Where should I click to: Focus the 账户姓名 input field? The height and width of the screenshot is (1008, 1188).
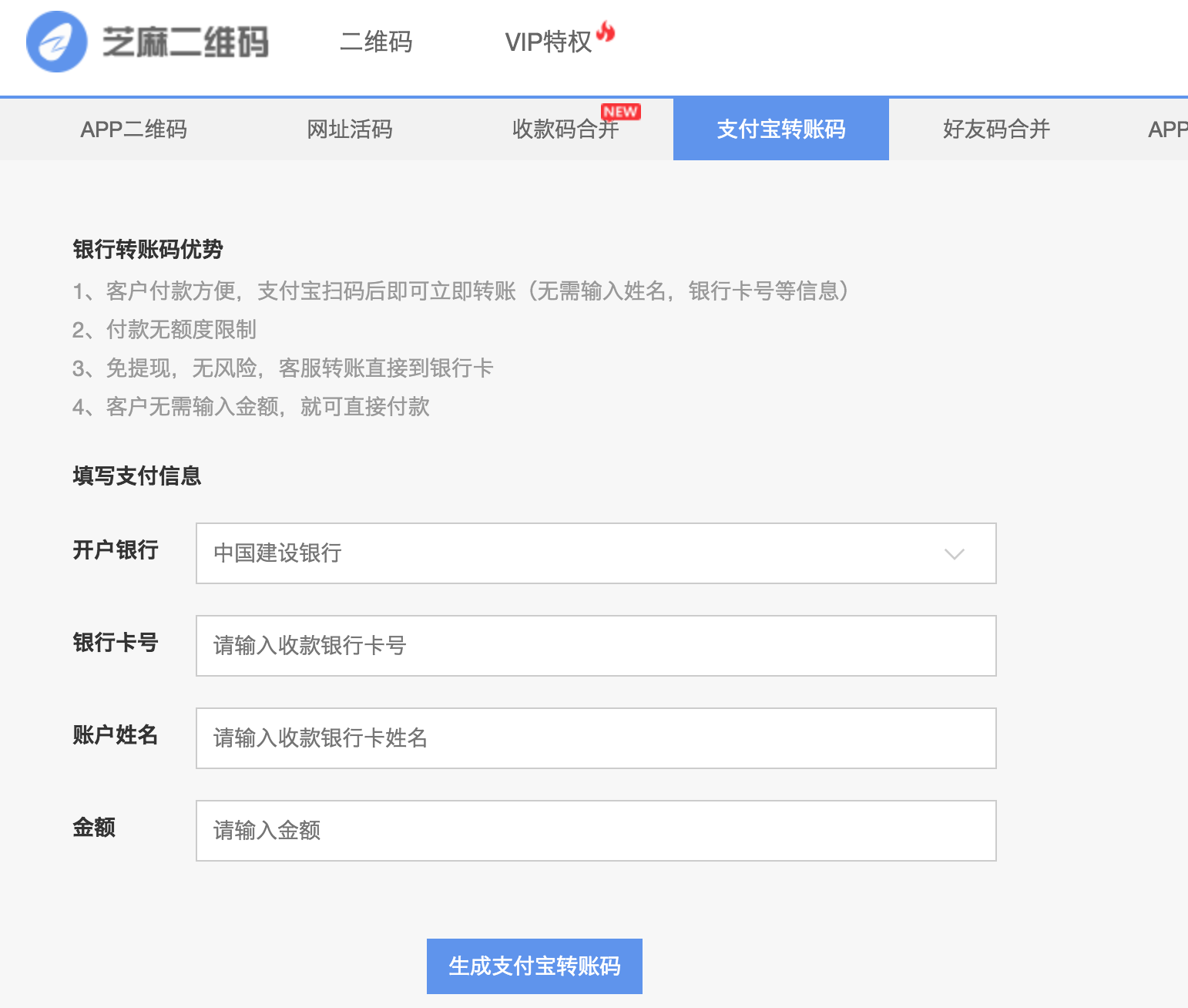596,738
